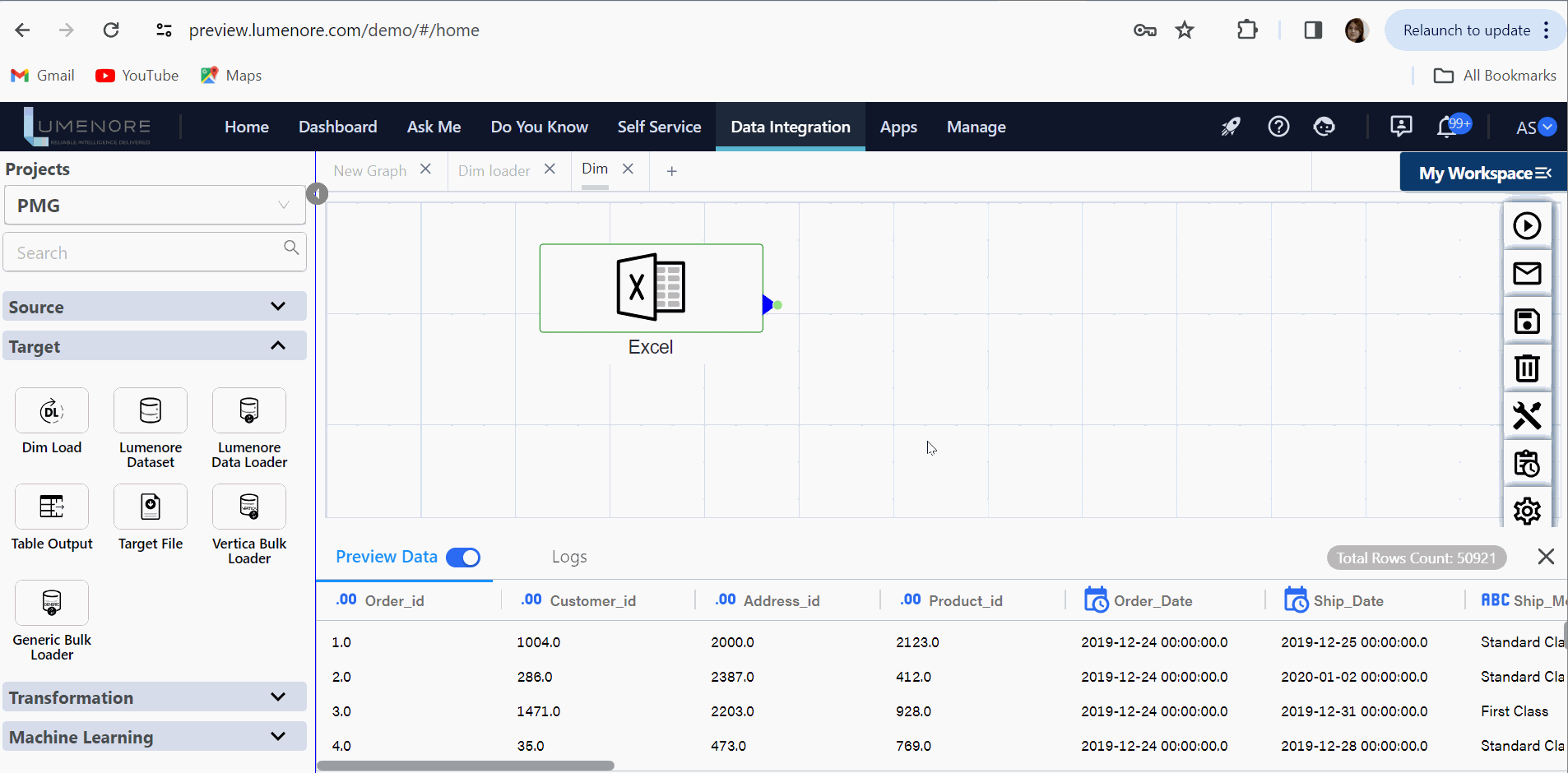Open the Self Service menu

659,127
